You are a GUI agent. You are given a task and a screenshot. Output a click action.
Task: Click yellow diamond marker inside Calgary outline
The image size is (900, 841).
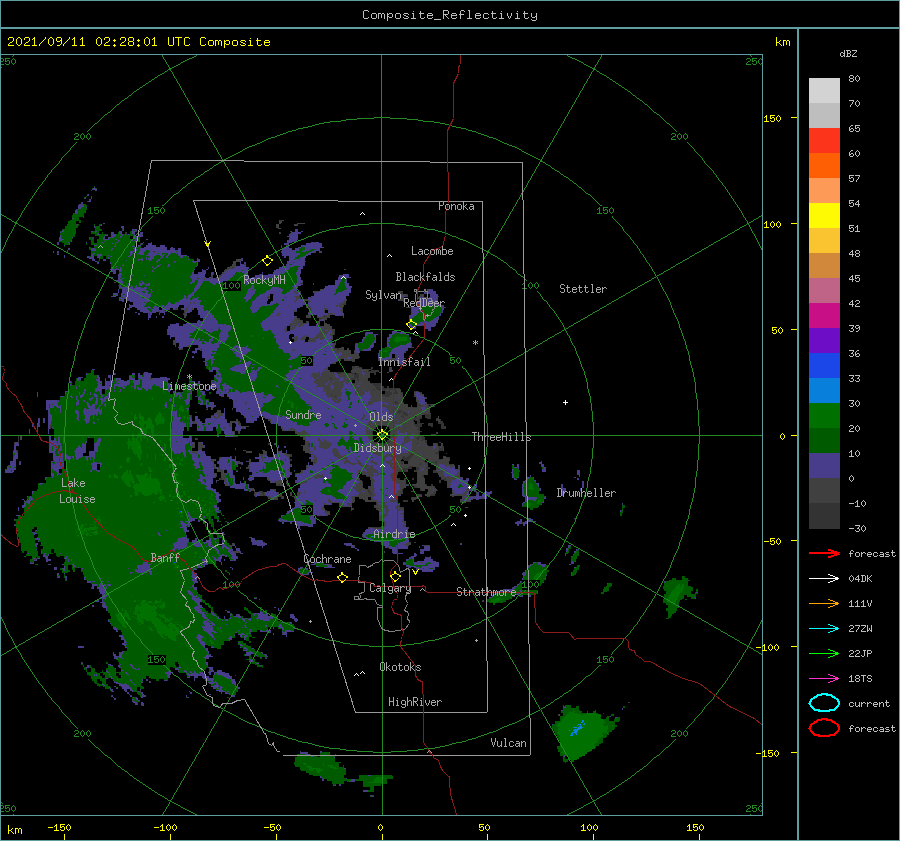(x=395, y=576)
